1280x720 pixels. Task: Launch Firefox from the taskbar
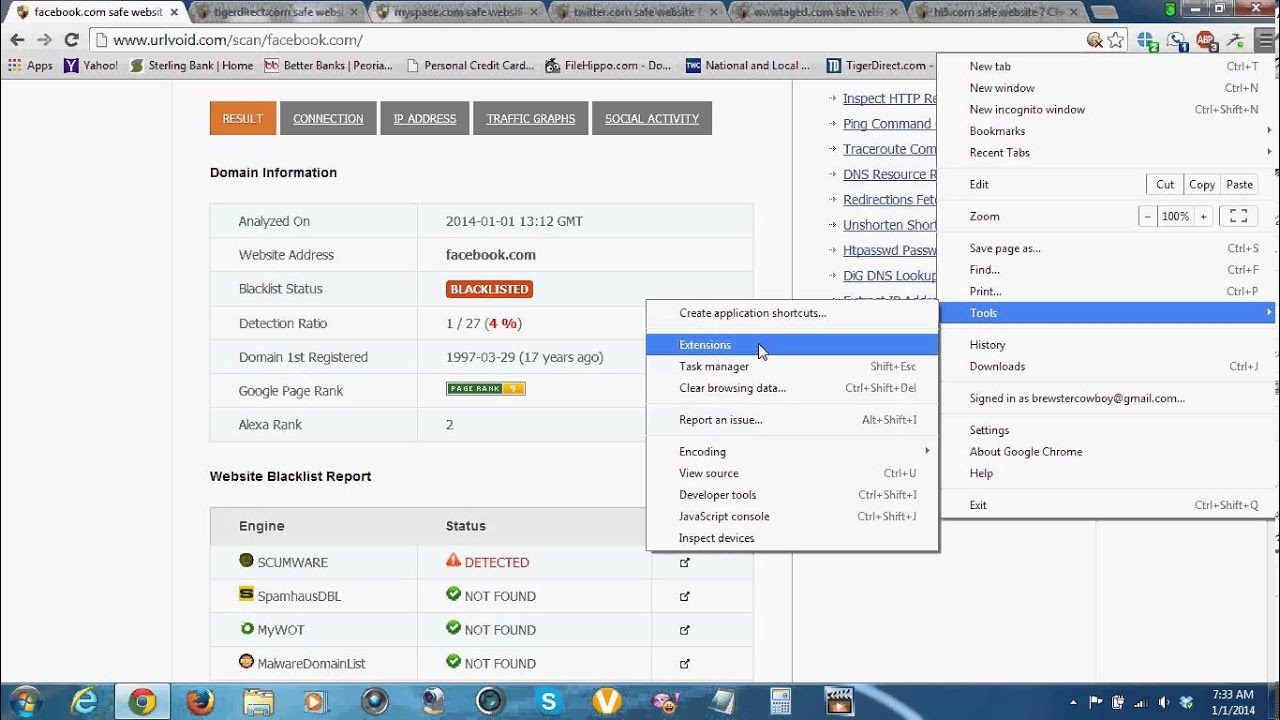click(201, 701)
